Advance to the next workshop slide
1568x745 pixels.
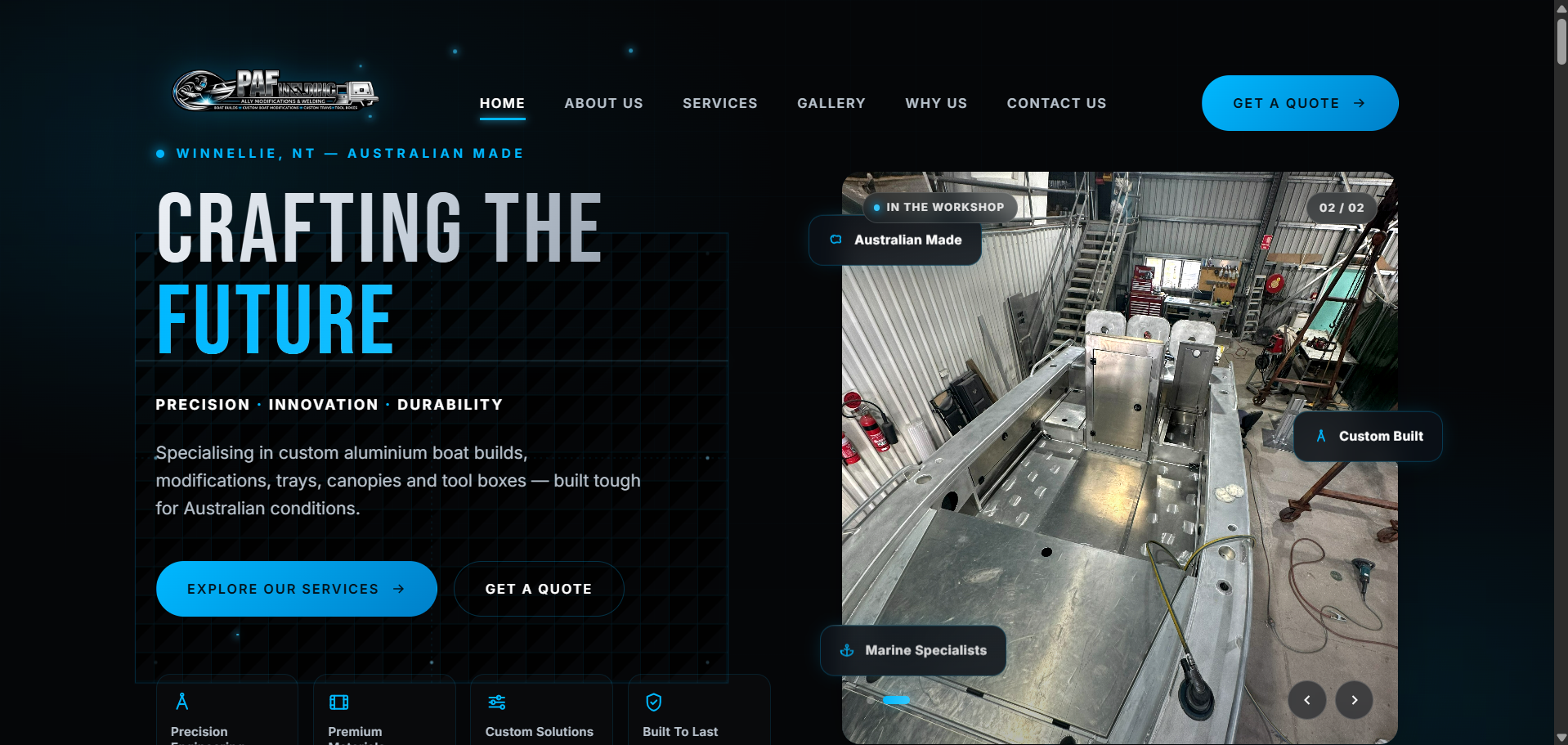click(x=1354, y=700)
